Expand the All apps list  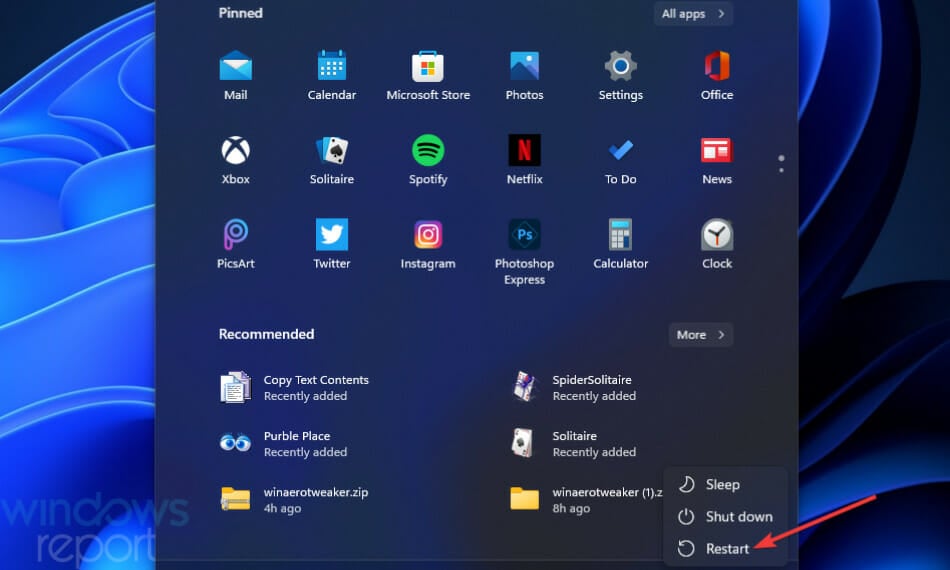point(693,13)
